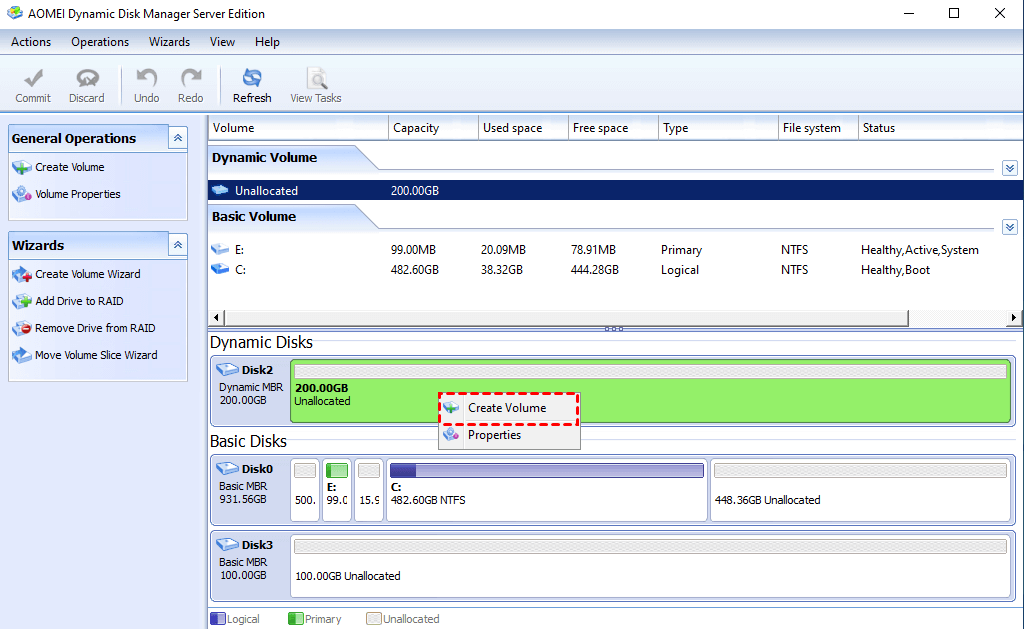
Task: Click the Disk2 drive icon
Action: tap(227, 370)
